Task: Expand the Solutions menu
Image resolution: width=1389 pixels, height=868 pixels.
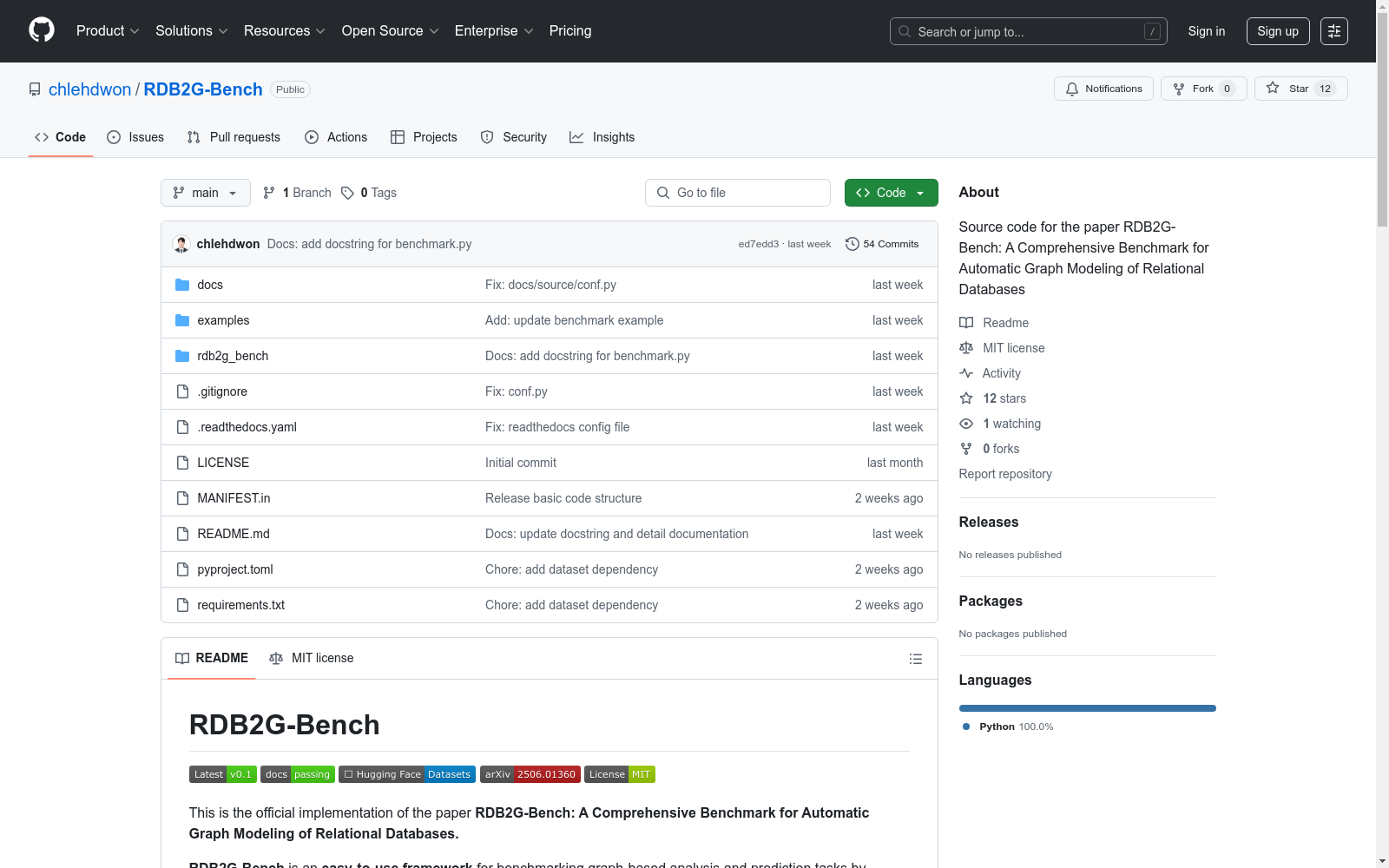Action: [192, 30]
